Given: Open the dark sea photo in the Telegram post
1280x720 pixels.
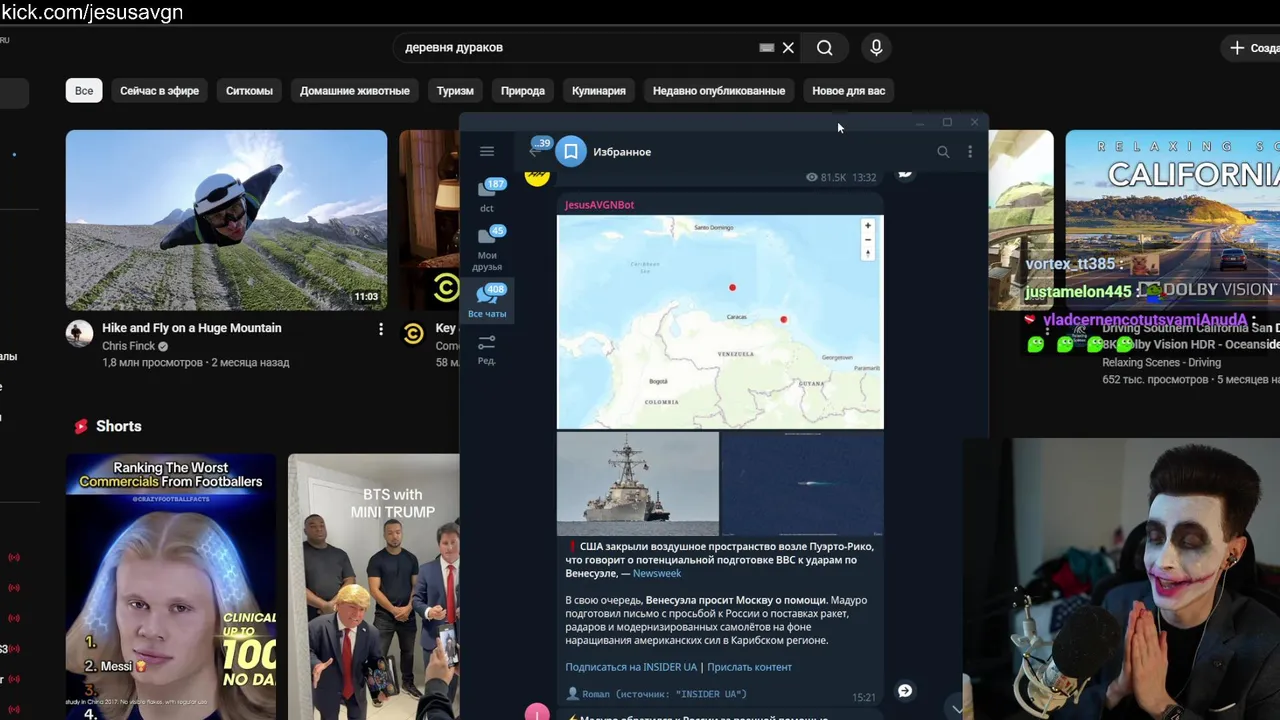Looking at the screenshot, I should pyautogui.click(x=802, y=484).
